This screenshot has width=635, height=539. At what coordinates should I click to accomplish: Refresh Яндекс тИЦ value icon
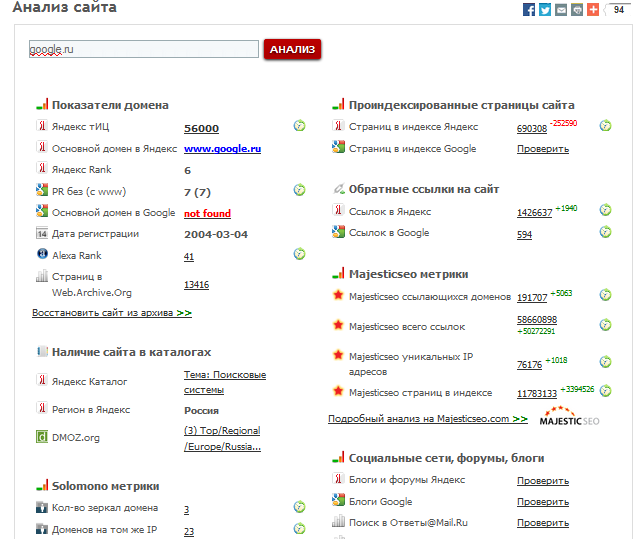(299, 126)
